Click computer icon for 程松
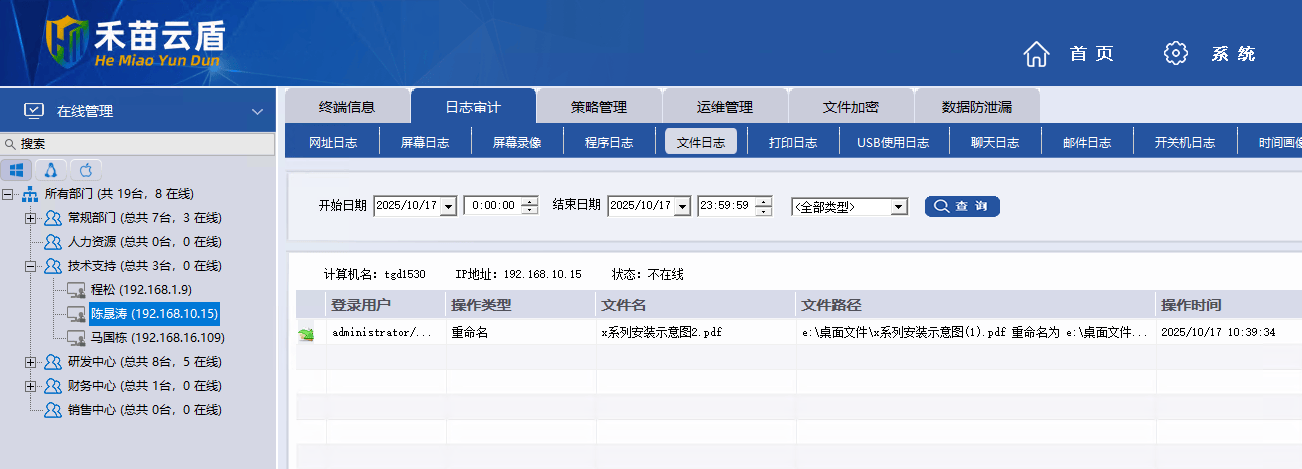Screen dimensions: 1302x469 76,290
